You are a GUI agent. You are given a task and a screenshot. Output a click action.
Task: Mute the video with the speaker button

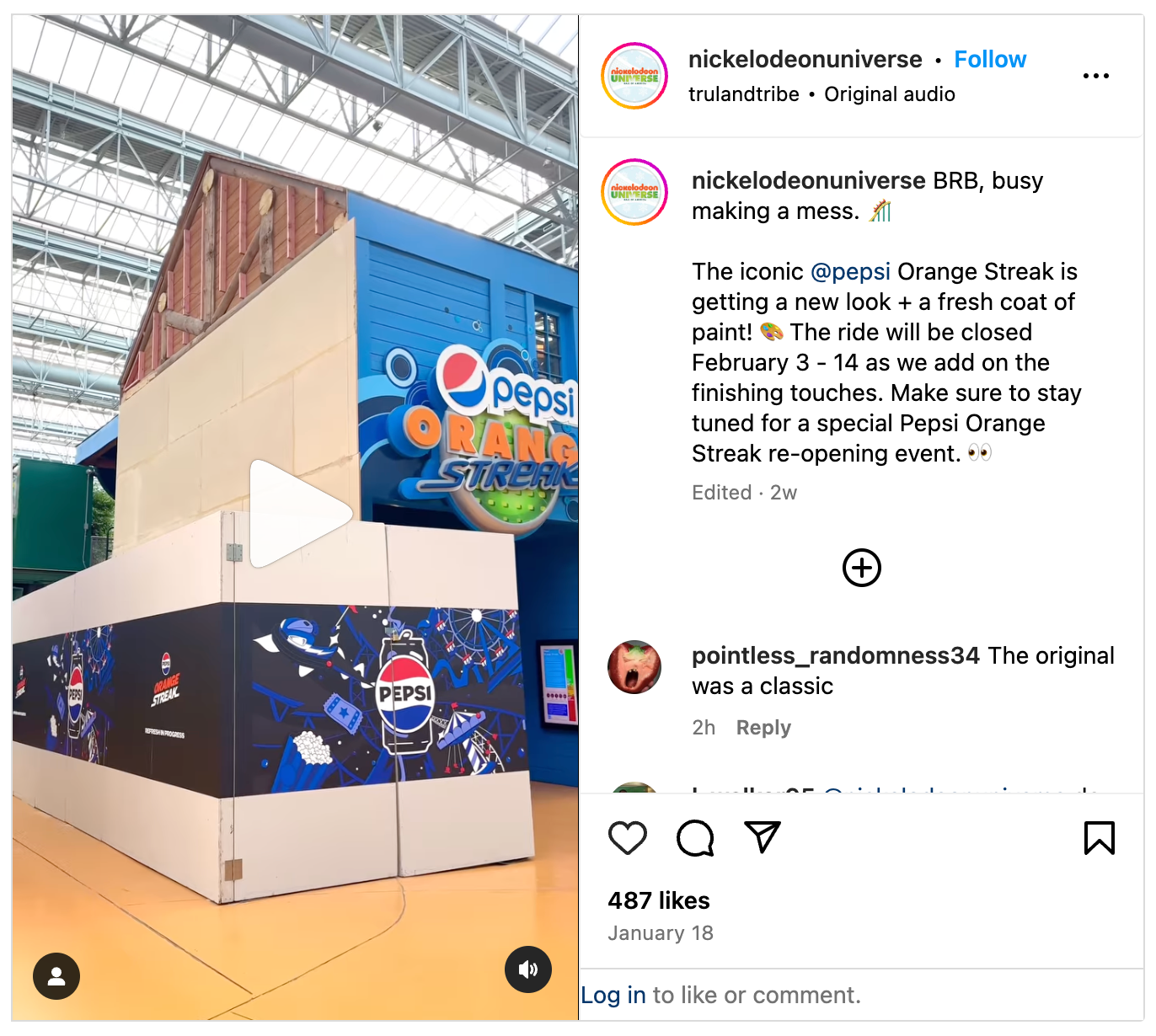528,969
